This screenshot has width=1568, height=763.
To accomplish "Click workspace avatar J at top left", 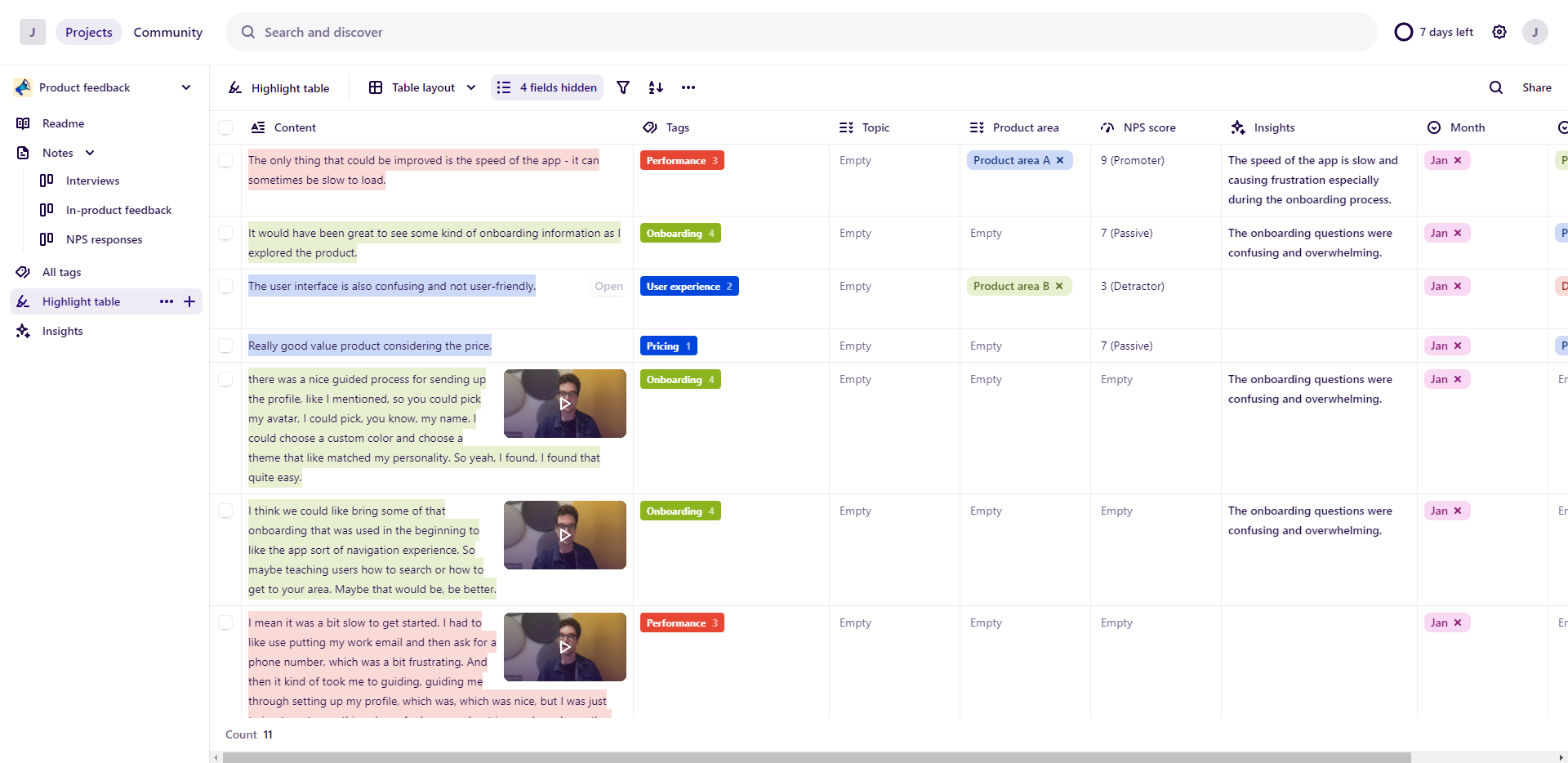I will (33, 32).
